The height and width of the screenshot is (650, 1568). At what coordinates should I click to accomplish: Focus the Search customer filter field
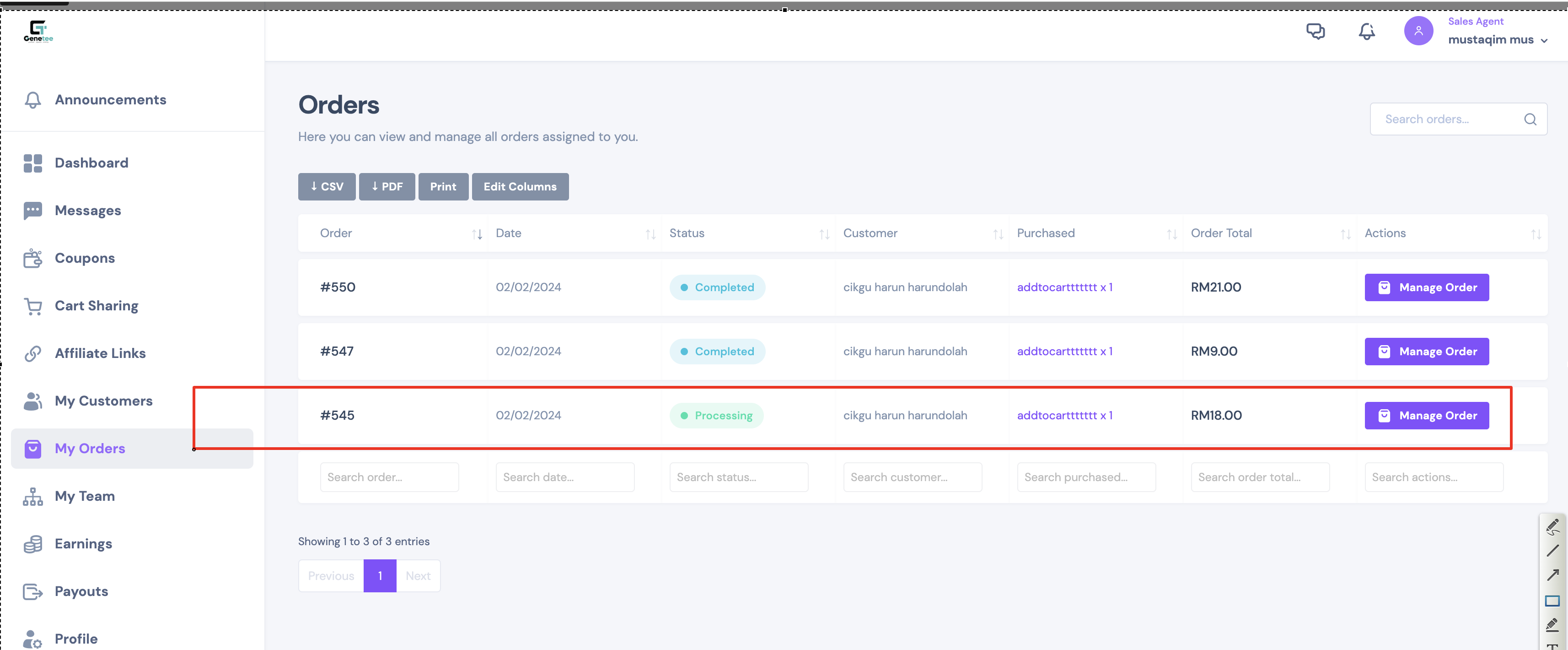[913, 477]
